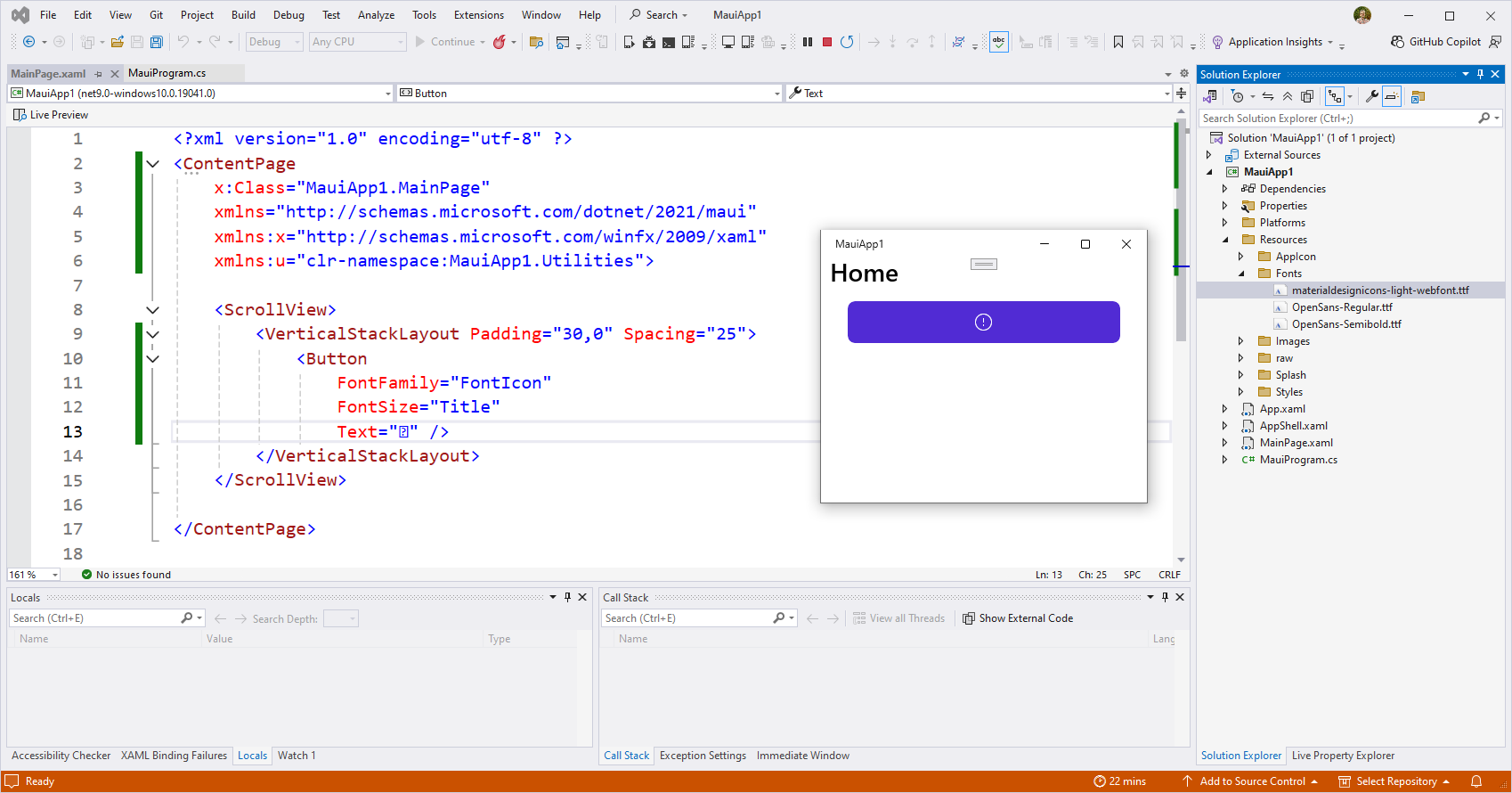Stop debugging with the red square icon

pyautogui.click(x=827, y=42)
